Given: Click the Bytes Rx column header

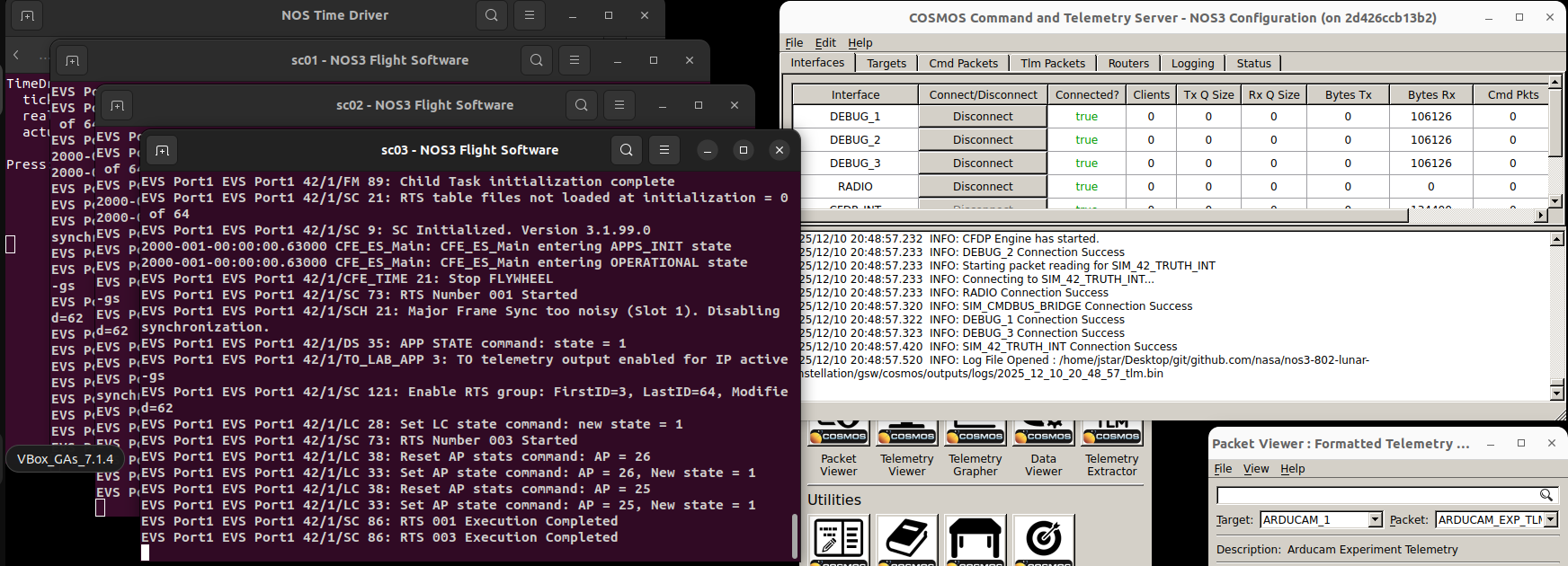Looking at the screenshot, I should point(1430,94).
